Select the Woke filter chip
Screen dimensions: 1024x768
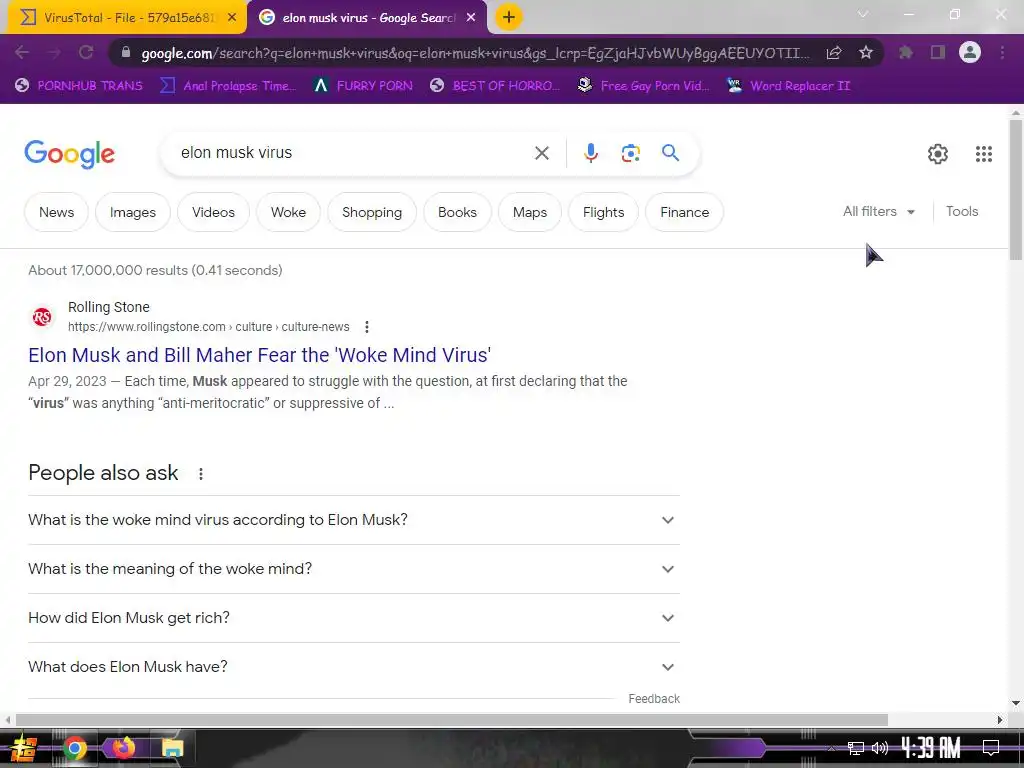pyautogui.click(x=288, y=212)
